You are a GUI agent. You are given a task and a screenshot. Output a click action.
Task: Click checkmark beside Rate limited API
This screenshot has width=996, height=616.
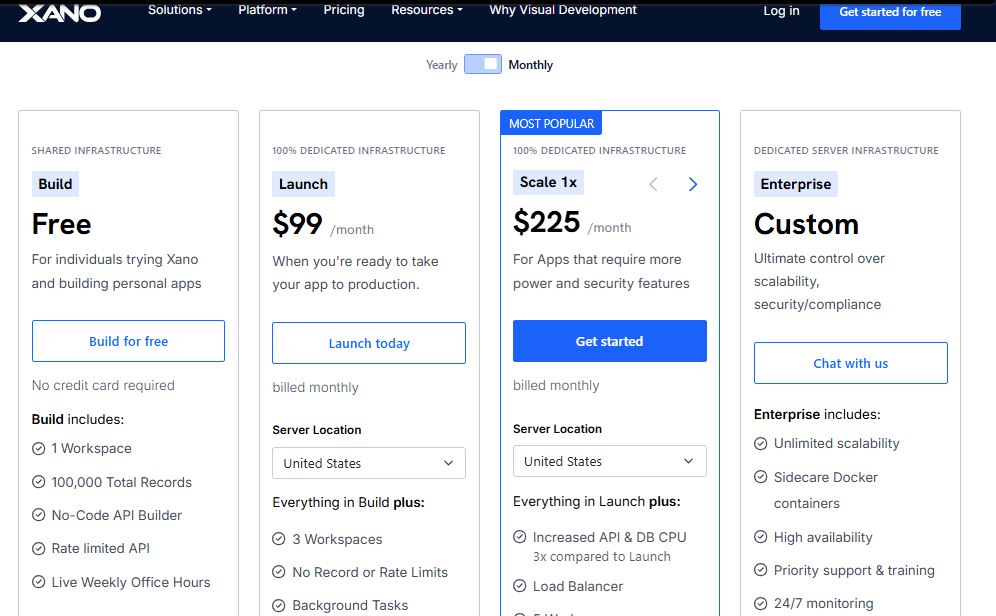(x=39, y=548)
